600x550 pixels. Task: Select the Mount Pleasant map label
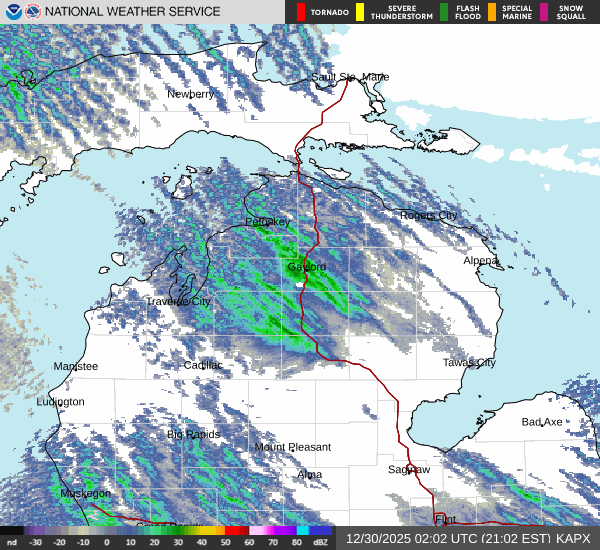click(x=292, y=447)
